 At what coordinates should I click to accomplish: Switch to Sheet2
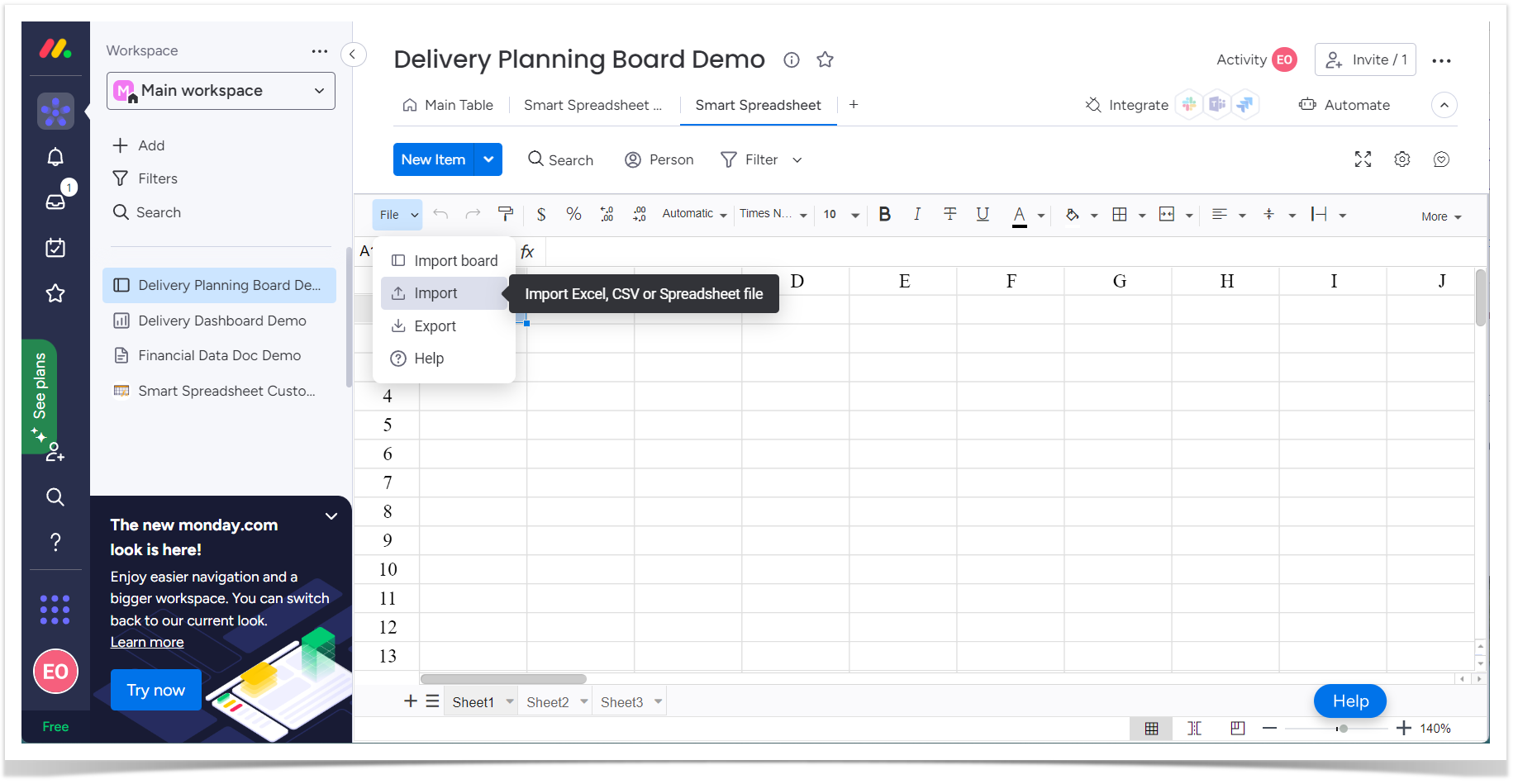[548, 701]
